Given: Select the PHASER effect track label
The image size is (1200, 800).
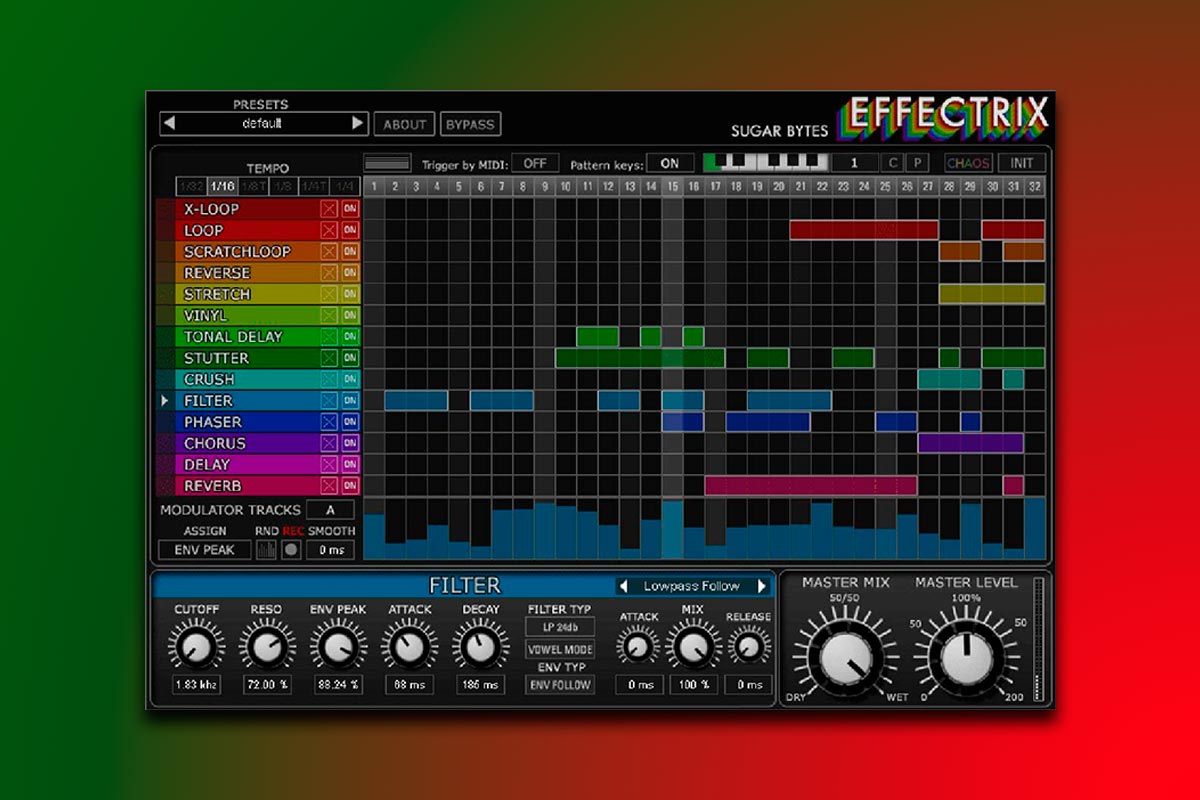Looking at the screenshot, I should pyautogui.click(x=212, y=422).
